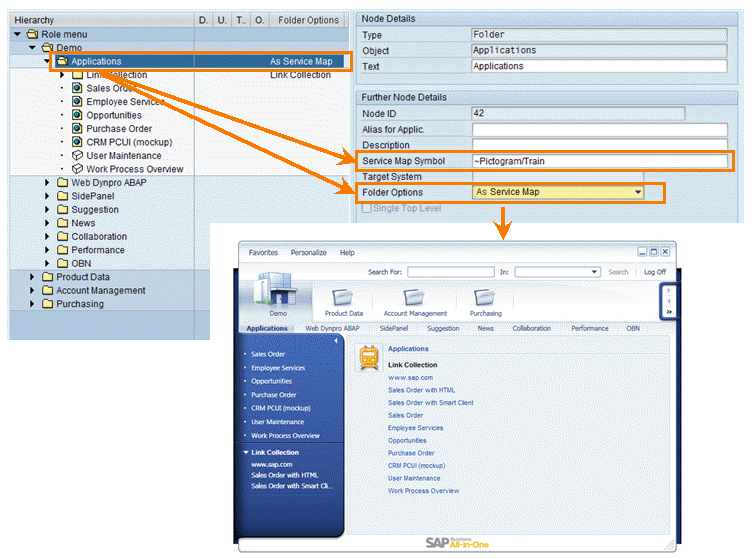Click the Work Process Overview cube icon

pyautogui.click(x=77, y=169)
